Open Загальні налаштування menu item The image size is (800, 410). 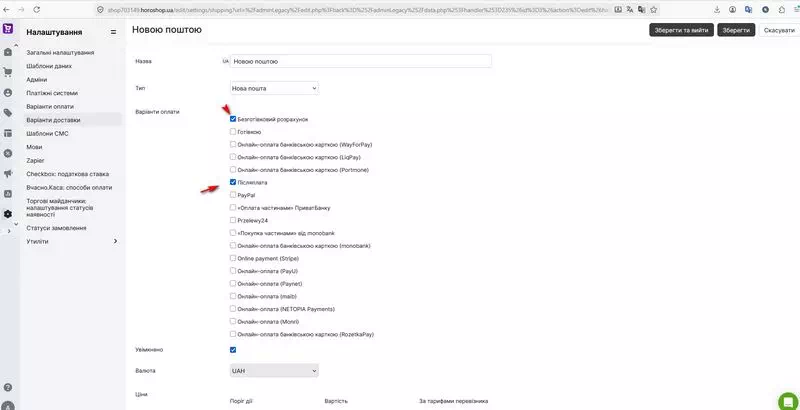[x=60, y=53]
